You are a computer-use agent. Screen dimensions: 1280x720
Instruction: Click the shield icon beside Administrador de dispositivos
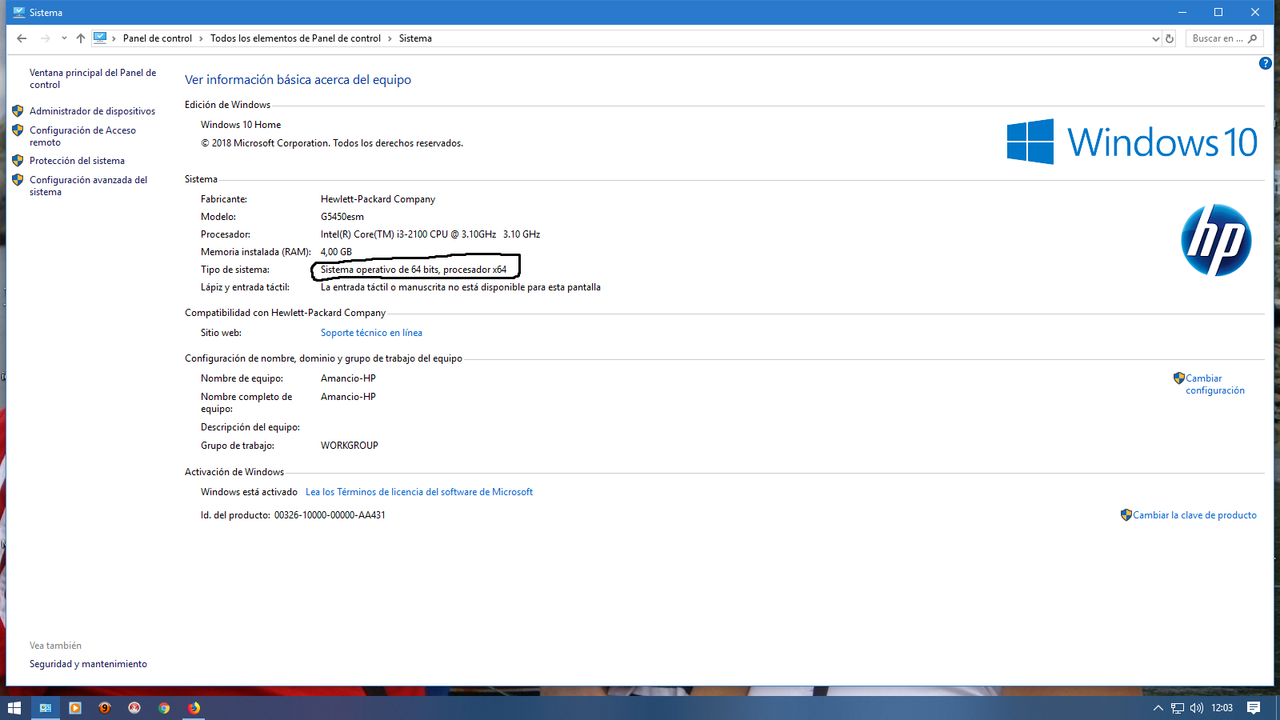click(17, 111)
